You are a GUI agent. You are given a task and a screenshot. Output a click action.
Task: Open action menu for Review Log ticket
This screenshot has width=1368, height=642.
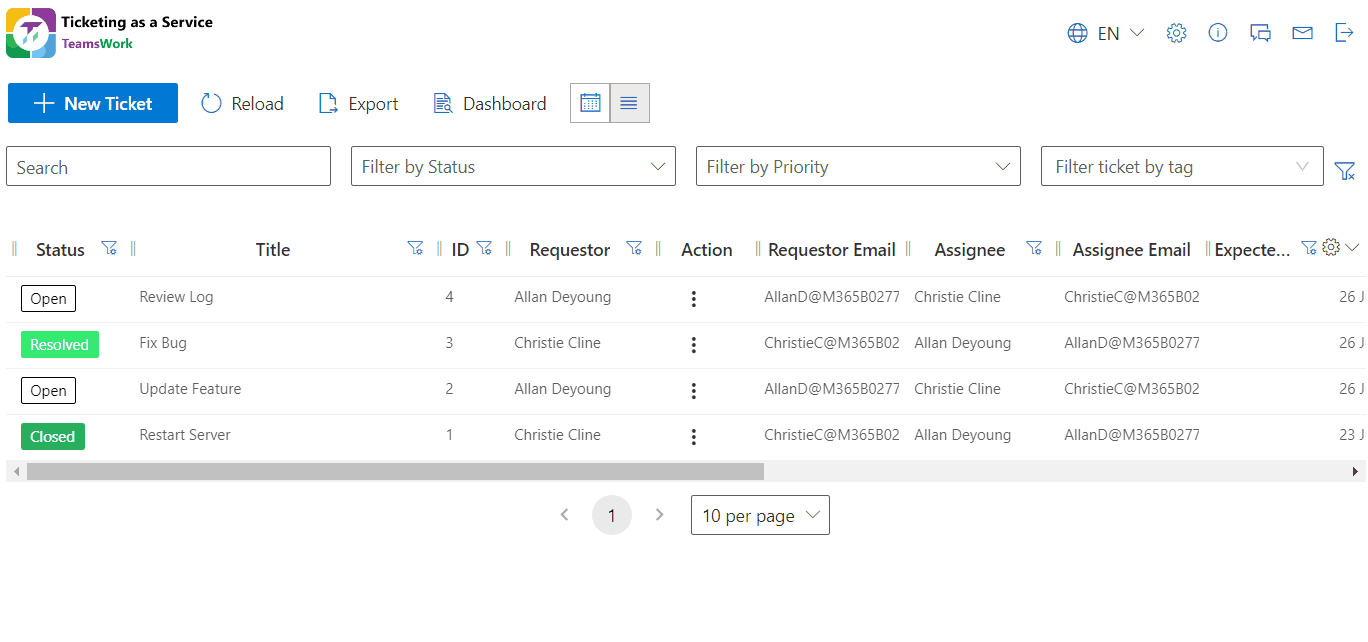[694, 299]
